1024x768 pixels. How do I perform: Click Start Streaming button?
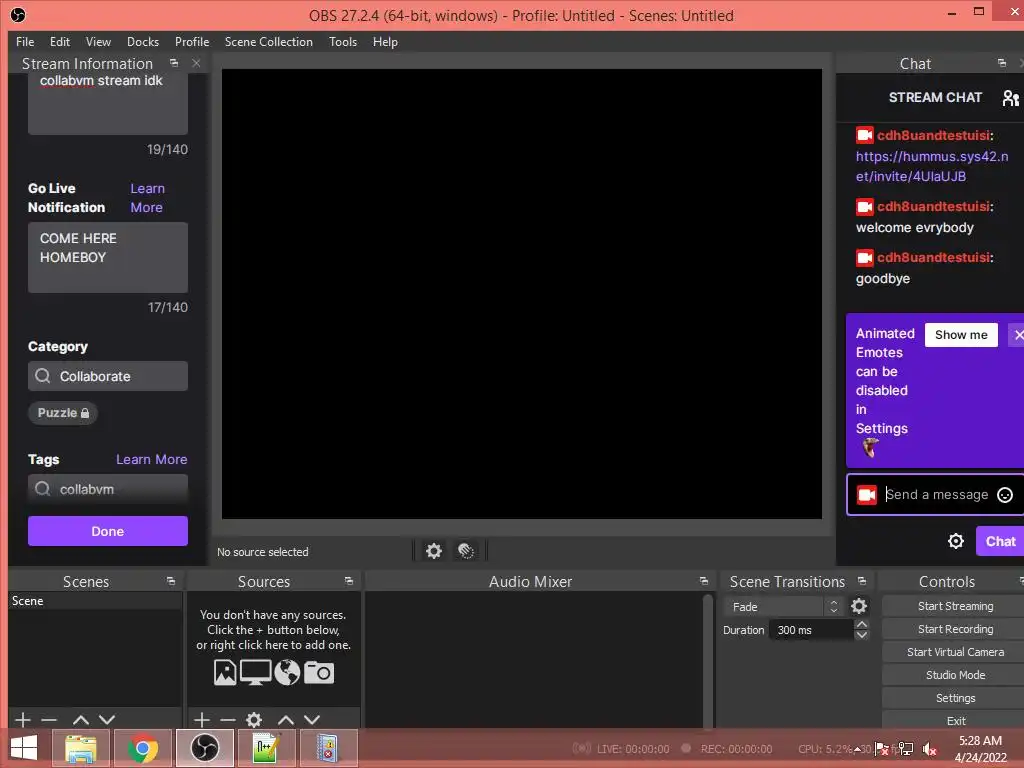955,606
